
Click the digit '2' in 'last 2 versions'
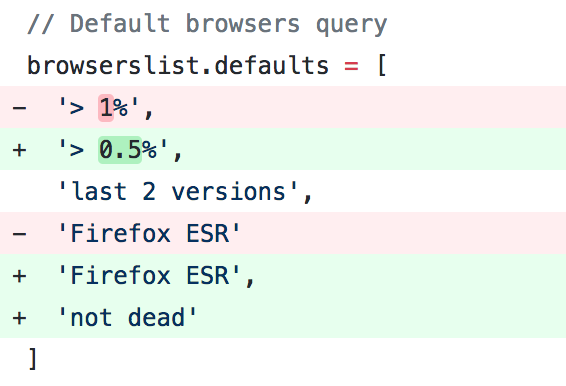tap(149, 191)
